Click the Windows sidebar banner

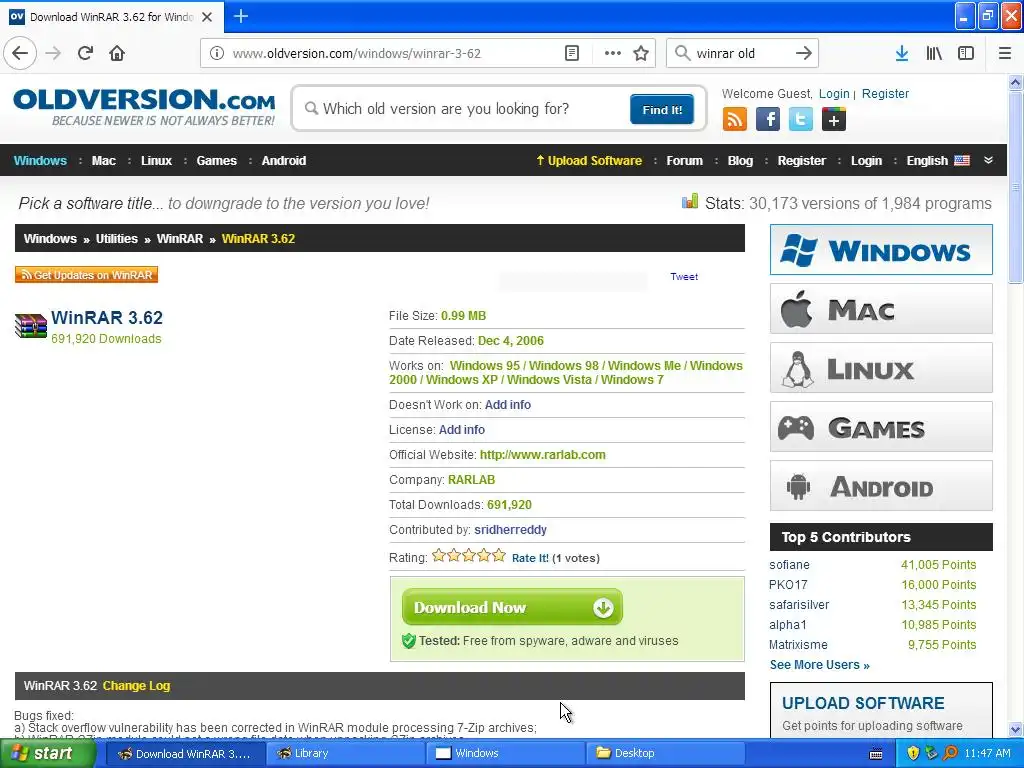tap(881, 249)
